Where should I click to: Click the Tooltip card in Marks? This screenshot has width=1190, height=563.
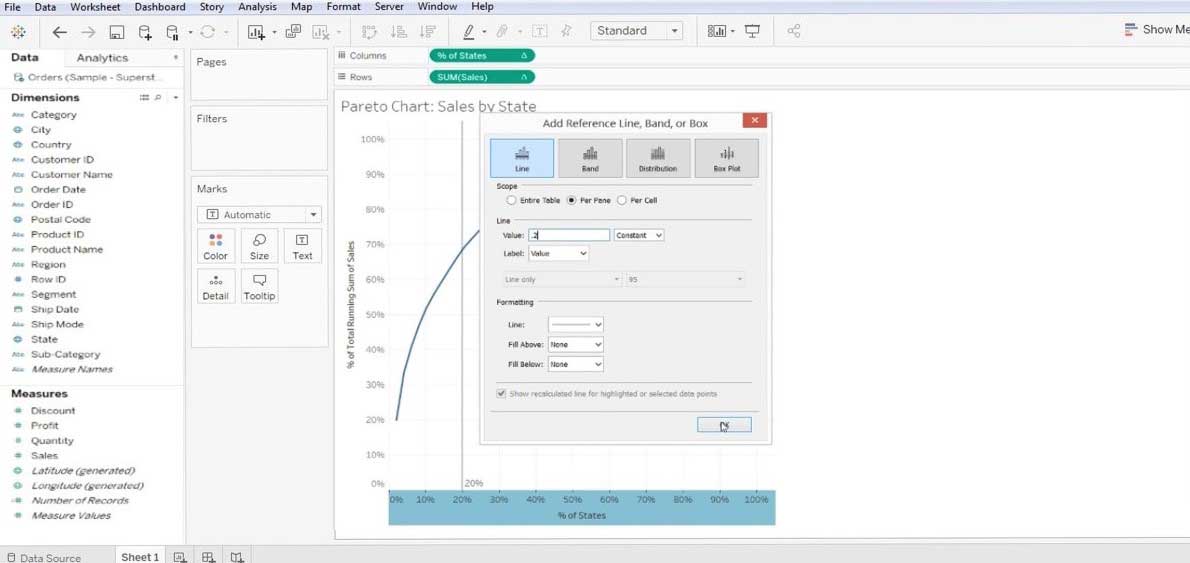tap(260, 287)
